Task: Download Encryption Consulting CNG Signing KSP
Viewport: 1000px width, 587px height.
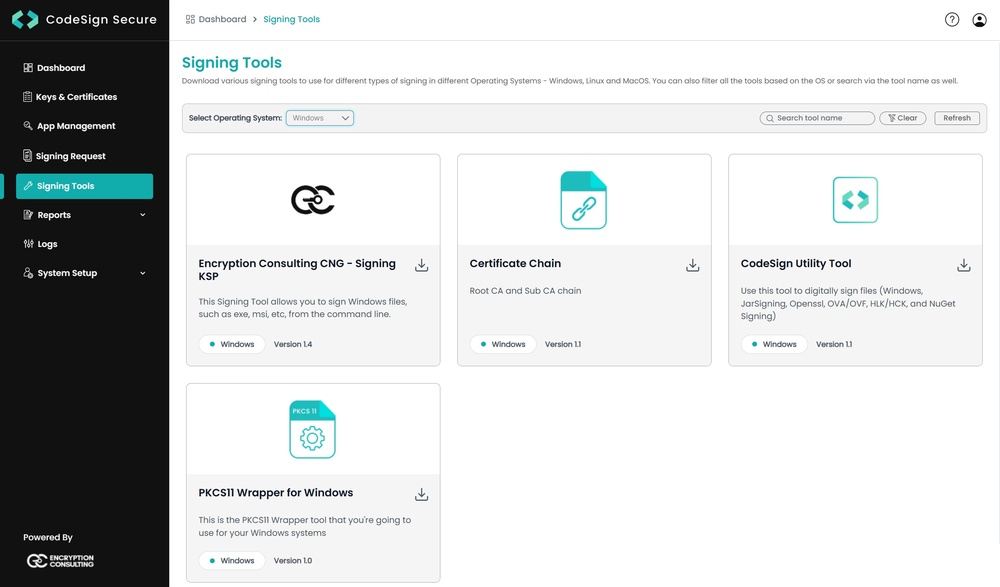Action: pos(422,265)
